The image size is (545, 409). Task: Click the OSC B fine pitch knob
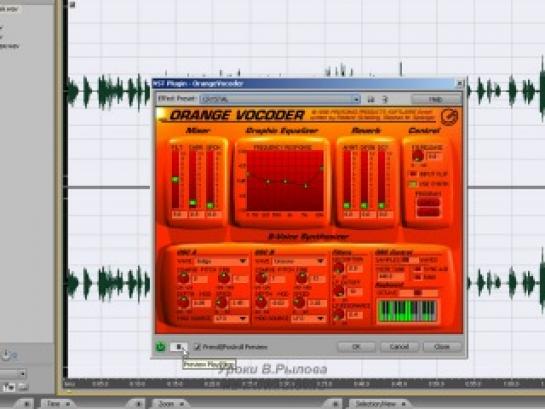click(302, 278)
